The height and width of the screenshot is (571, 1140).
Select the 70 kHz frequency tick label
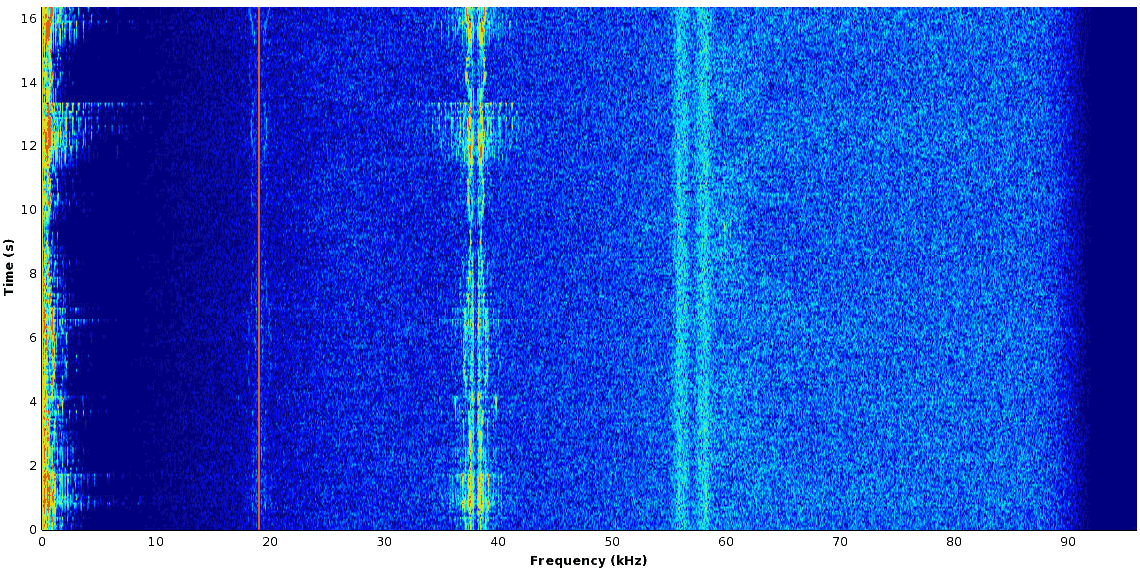[x=840, y=542]
